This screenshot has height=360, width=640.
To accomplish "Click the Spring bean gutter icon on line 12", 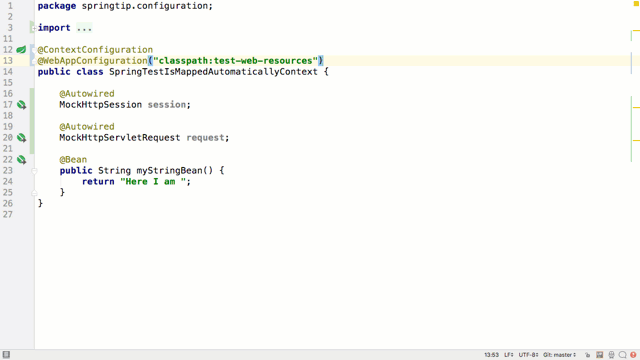I will click(x=21, y=50).
